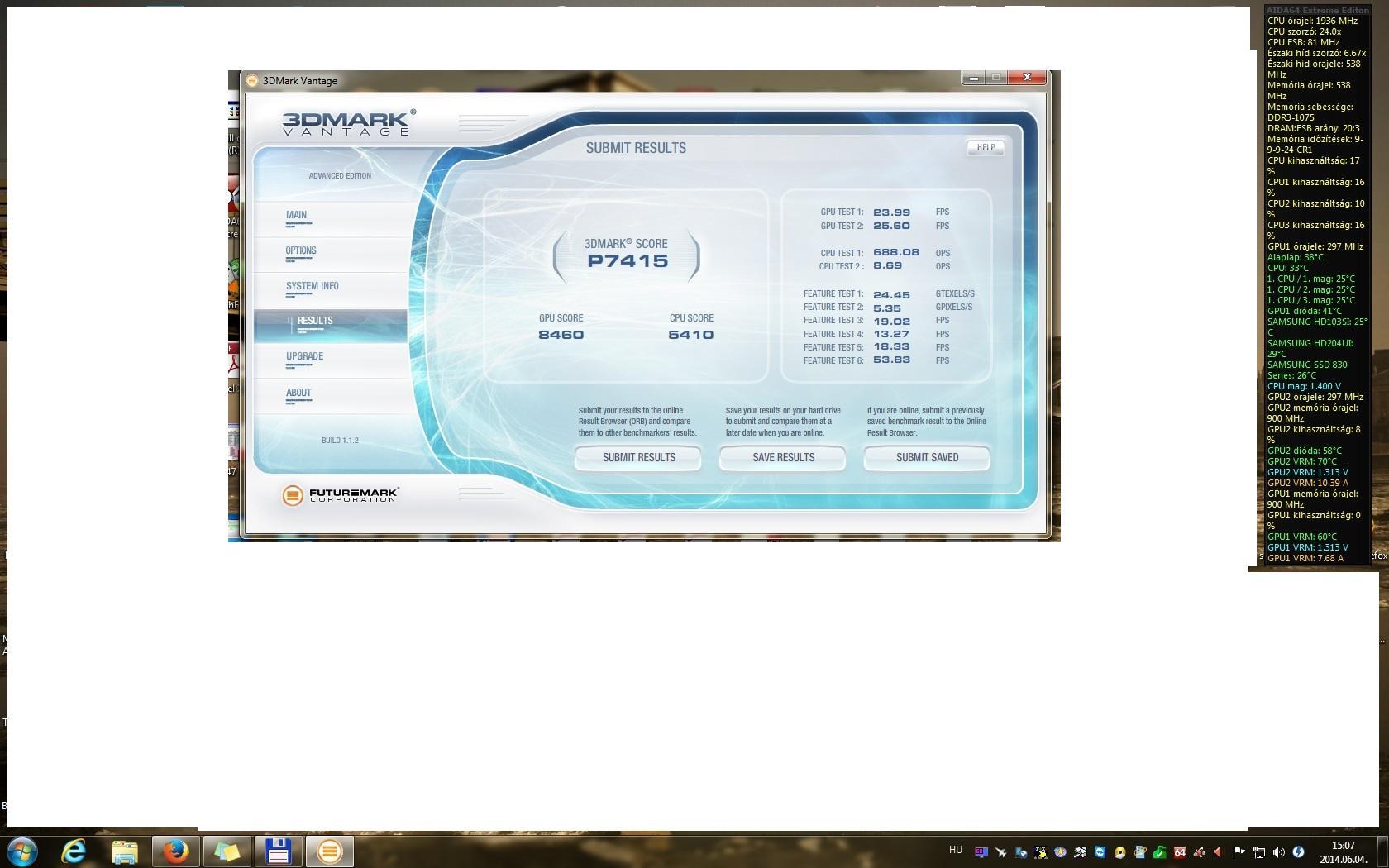Open the TeamViewer tray icon

click(x=1100, y=851)
